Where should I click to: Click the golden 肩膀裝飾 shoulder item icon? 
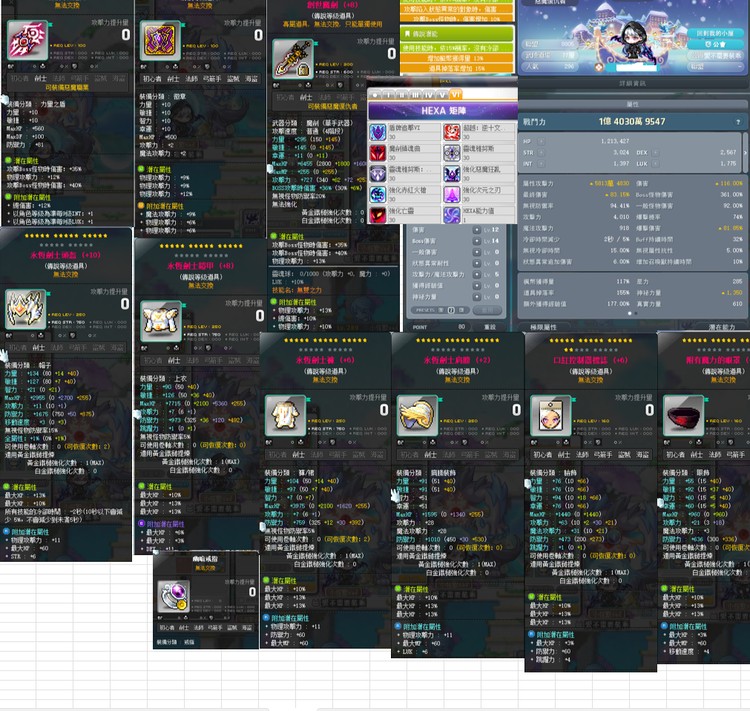tap(417, 415)
